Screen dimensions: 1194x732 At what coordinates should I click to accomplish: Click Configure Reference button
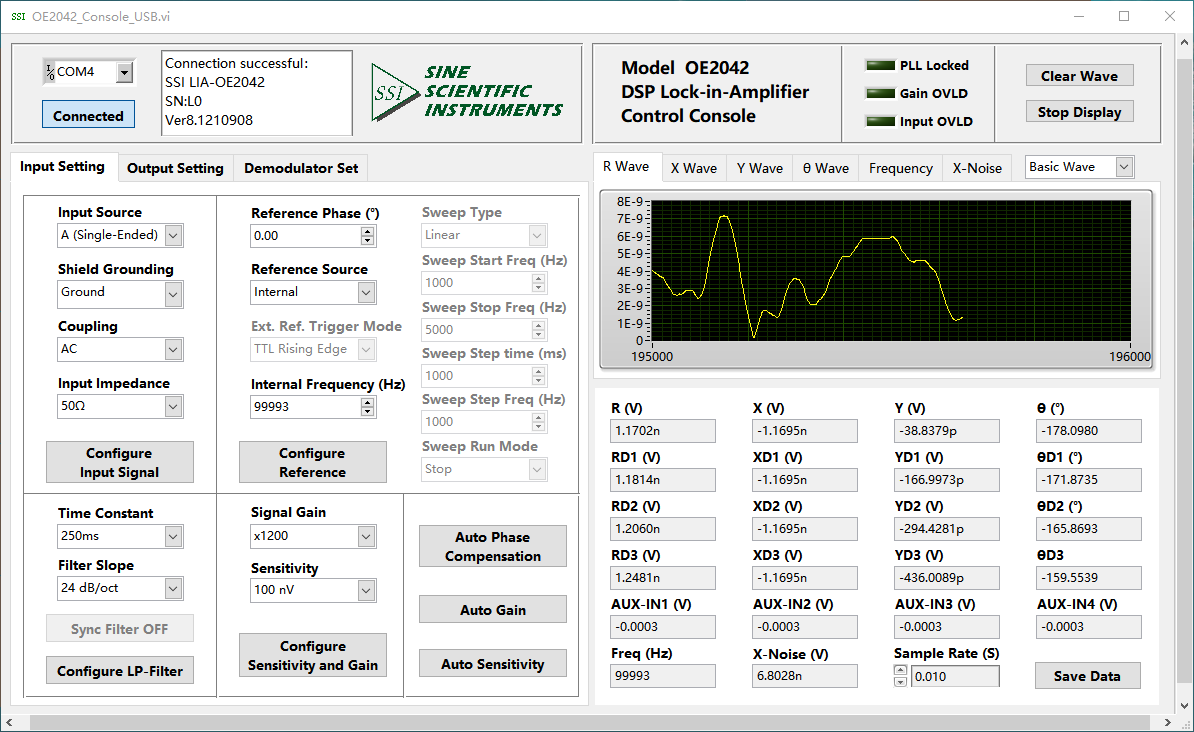pyautogui.click(x=312, y=462)
